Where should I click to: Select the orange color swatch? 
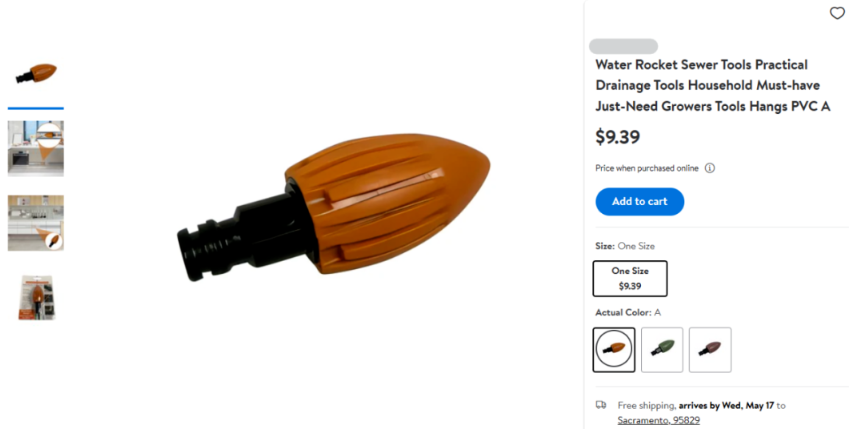pyautogui.click(x=613, y=349)
